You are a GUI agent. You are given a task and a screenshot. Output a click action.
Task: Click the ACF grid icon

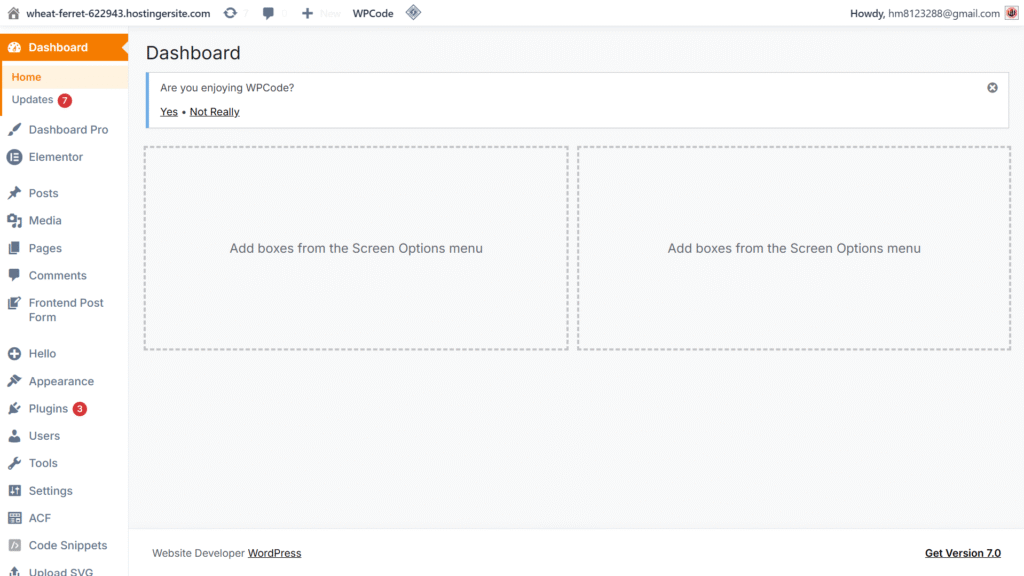coord(14,518)
